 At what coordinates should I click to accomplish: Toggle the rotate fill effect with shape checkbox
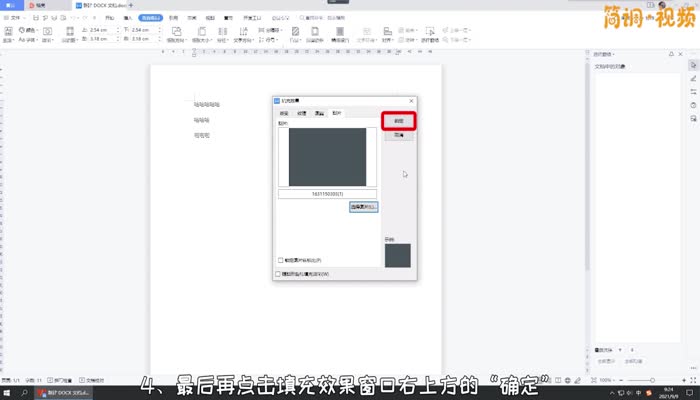(279, 273)
